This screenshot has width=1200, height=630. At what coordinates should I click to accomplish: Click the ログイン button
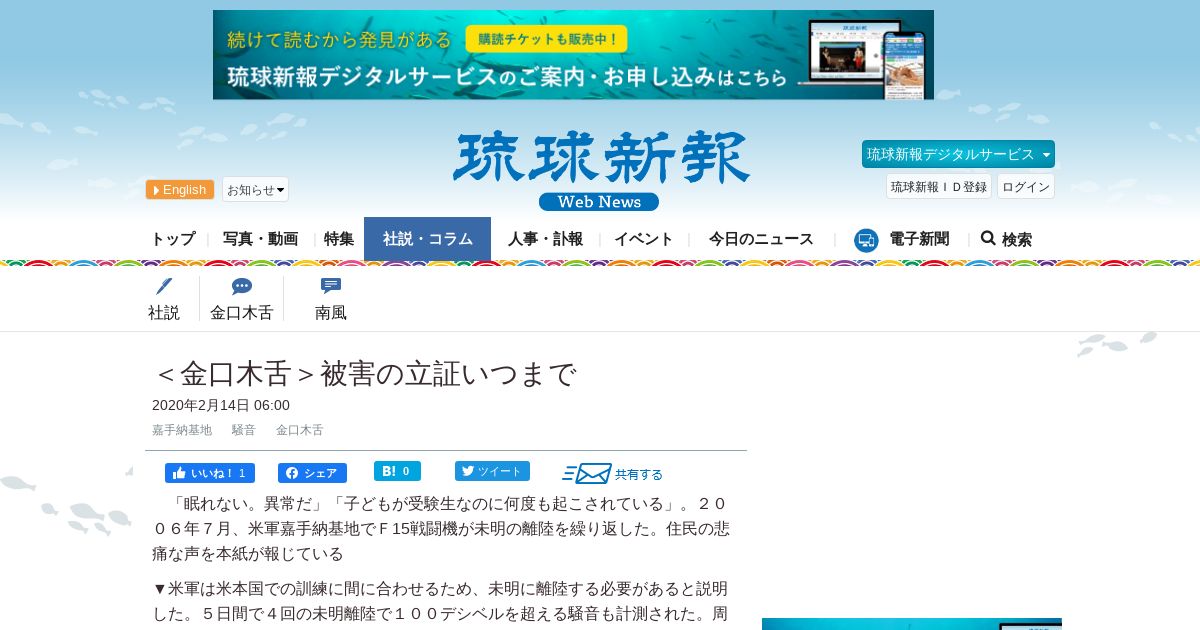coord(1026,186)
